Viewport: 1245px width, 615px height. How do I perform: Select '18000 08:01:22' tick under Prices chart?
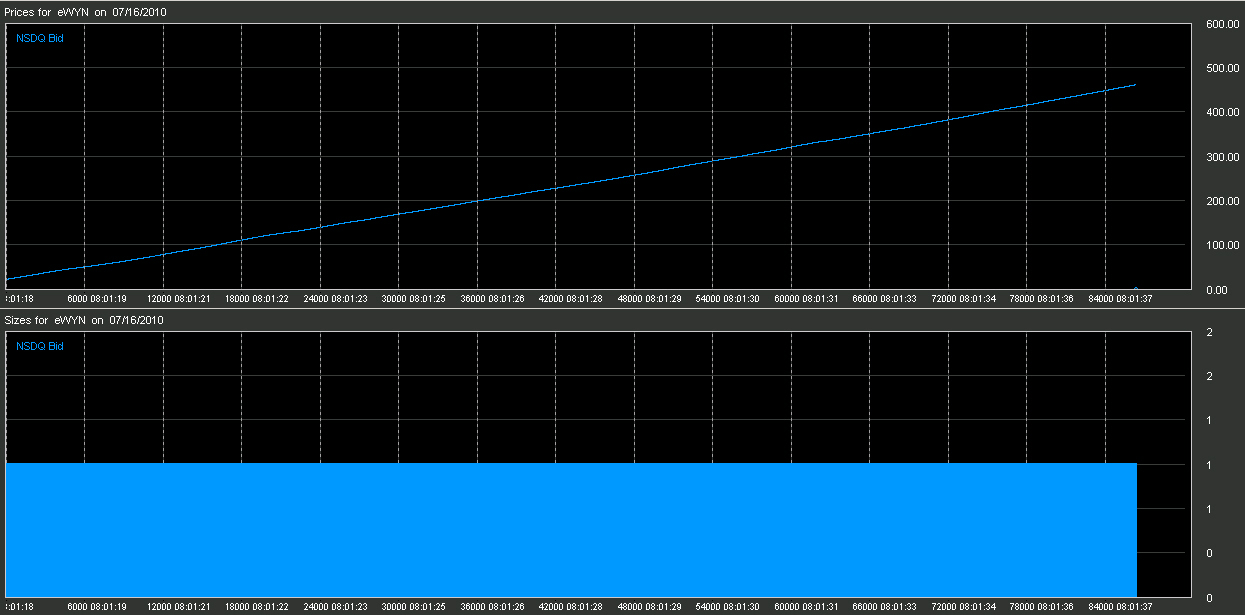tap(257, 299)
